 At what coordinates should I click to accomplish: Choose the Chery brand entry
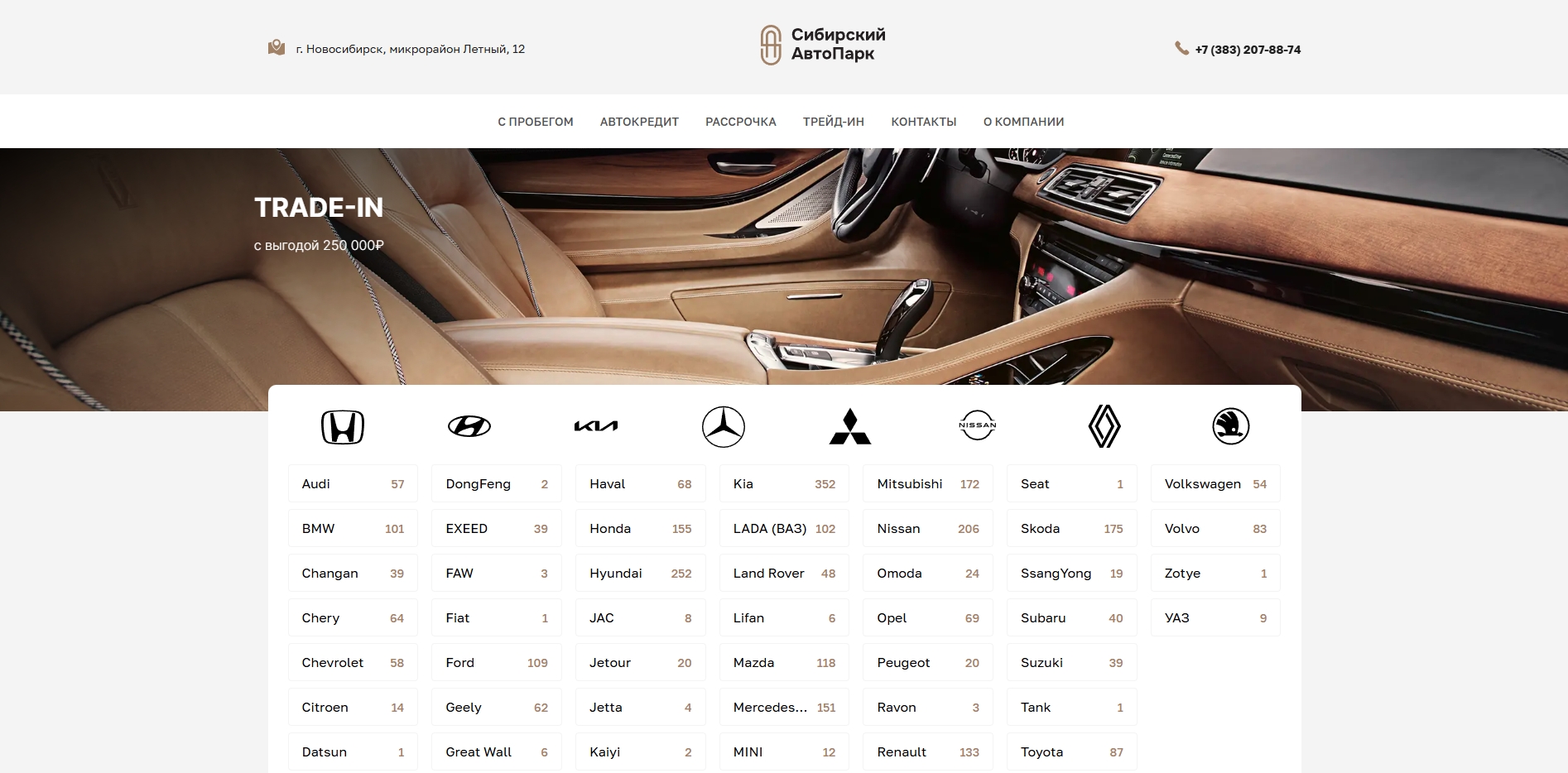353,617
